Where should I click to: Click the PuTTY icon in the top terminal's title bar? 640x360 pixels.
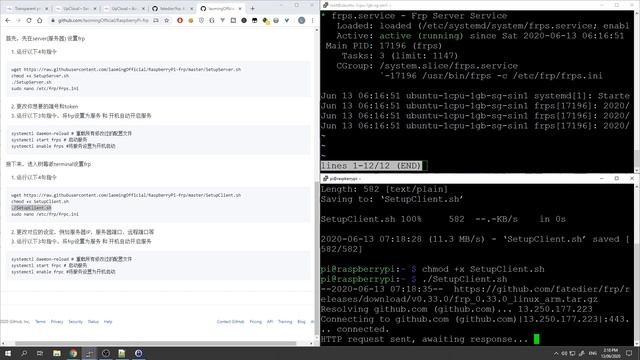[x=325, y=5]
